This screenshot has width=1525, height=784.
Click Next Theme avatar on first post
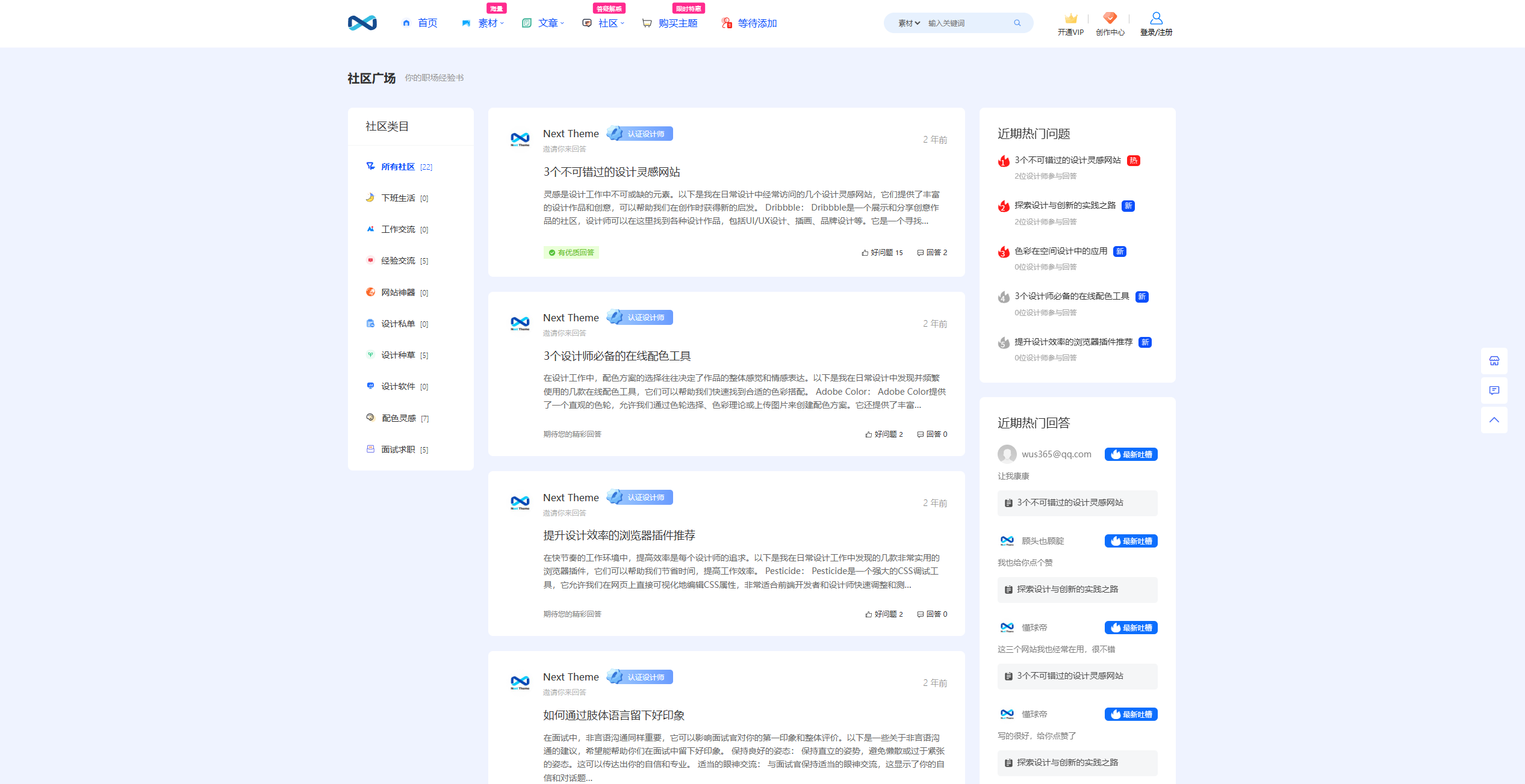520,140
